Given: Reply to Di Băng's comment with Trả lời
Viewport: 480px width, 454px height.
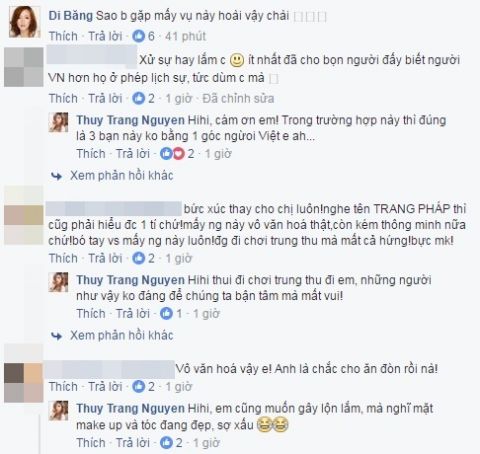Looking at the screenshot, I should (105, 36).
